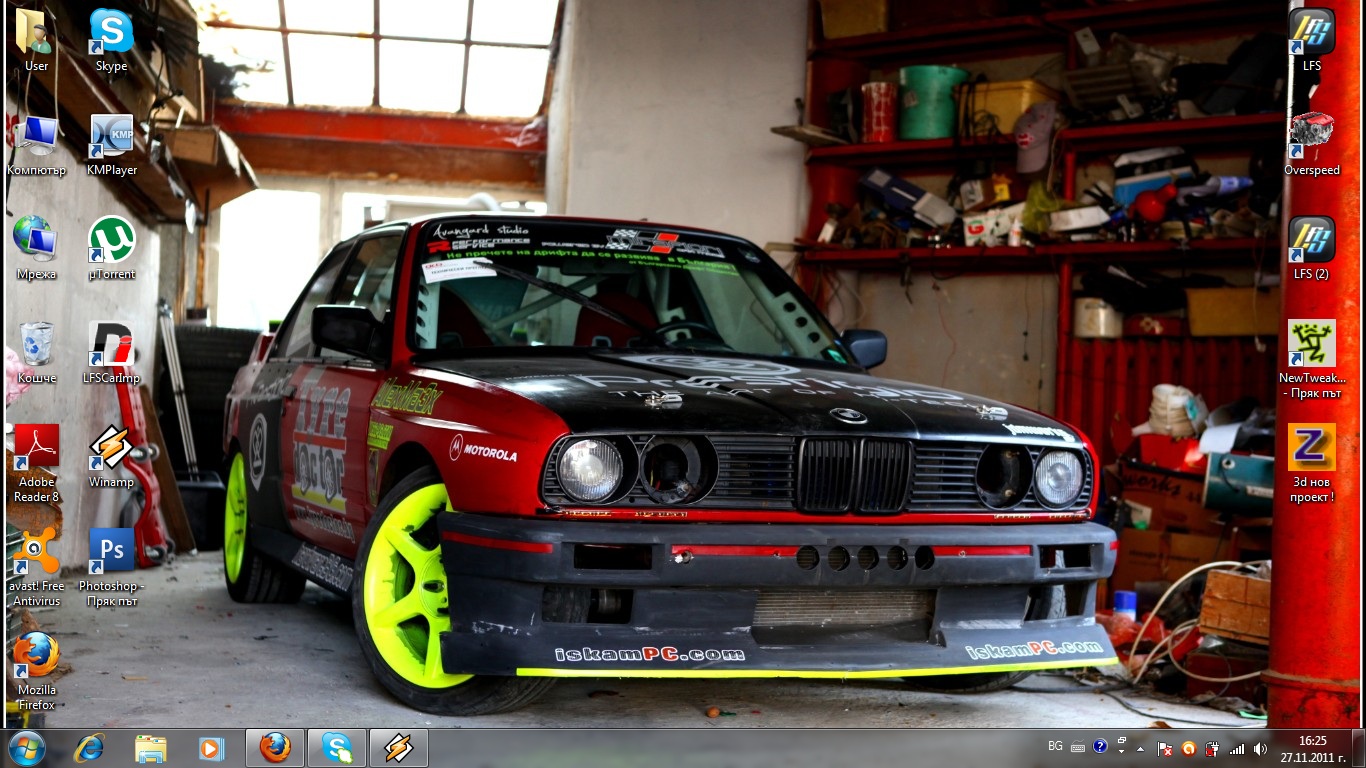Open language bar options small arrow
Screen dimensions: 1366x768
pos(1122,751)
